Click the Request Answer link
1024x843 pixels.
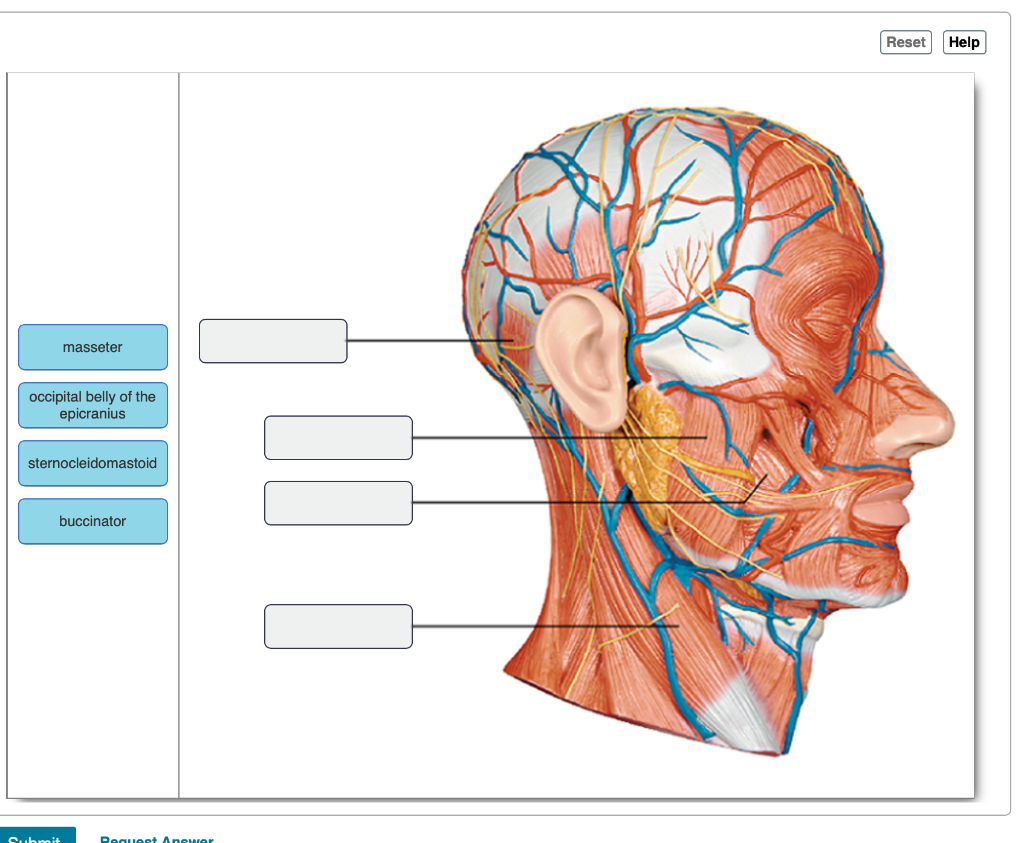155,839
